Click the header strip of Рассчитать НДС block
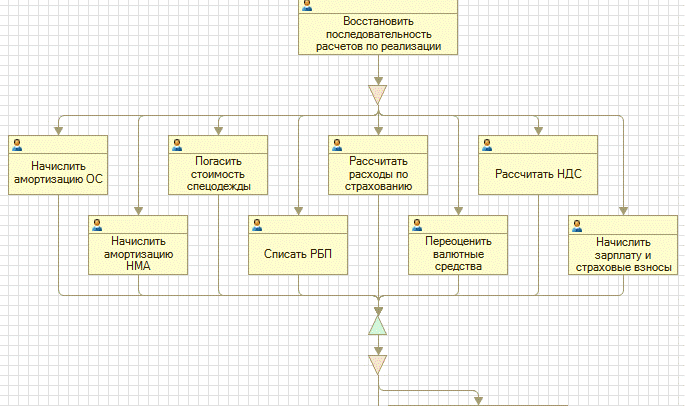The image size is (685, 406). click(538, 145)
